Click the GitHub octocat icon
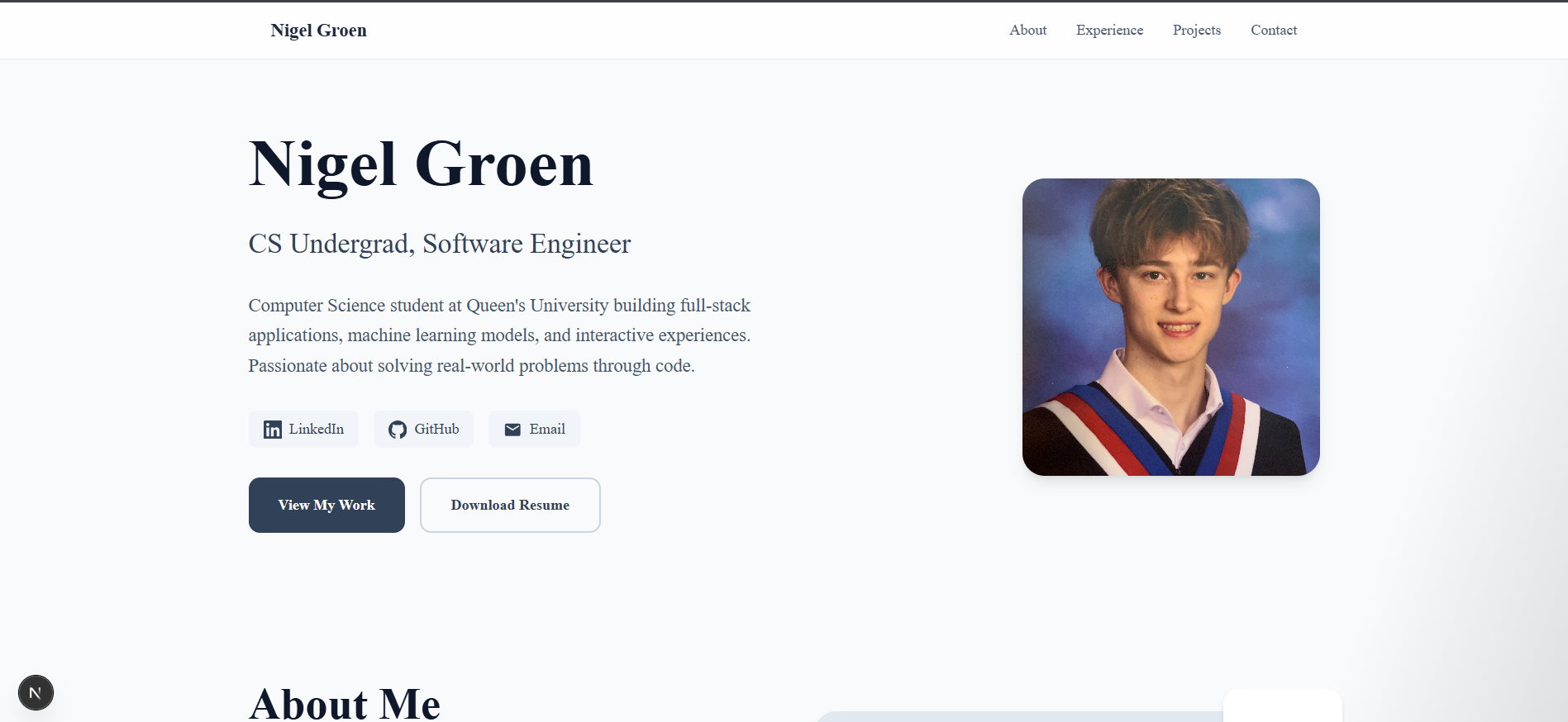1568x722 pixels. pos(398,430)
